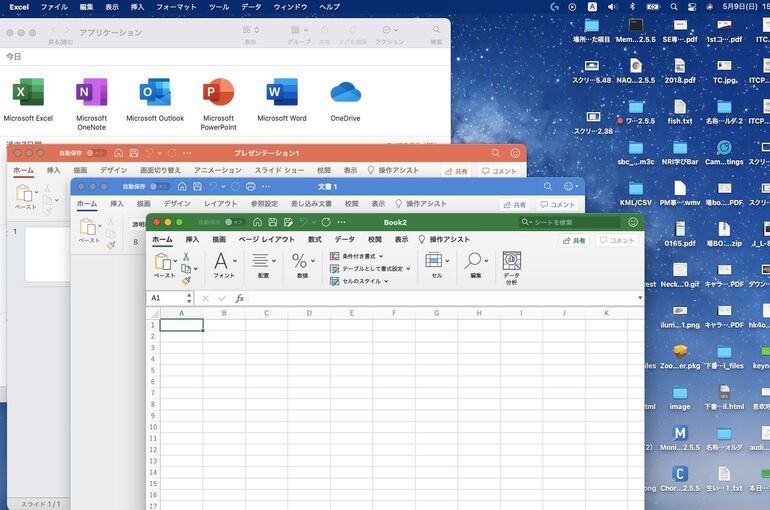This screenshot has width=770, height=510.
Task: Click the Excel conditional formatting icon
Action: pyautogui.click(x=334, y=256)
